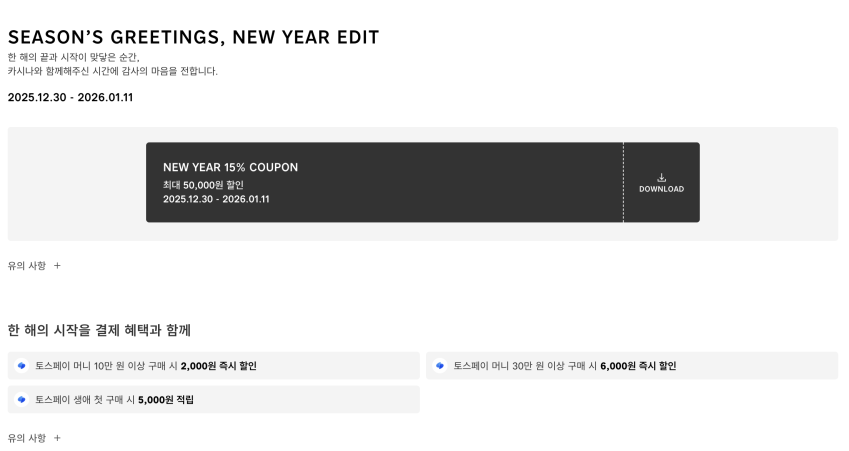The width and height of the screenshot is (849, 451).
Task: Click the plus icon below the payment benefits
Action: click(x=57, y=438)
